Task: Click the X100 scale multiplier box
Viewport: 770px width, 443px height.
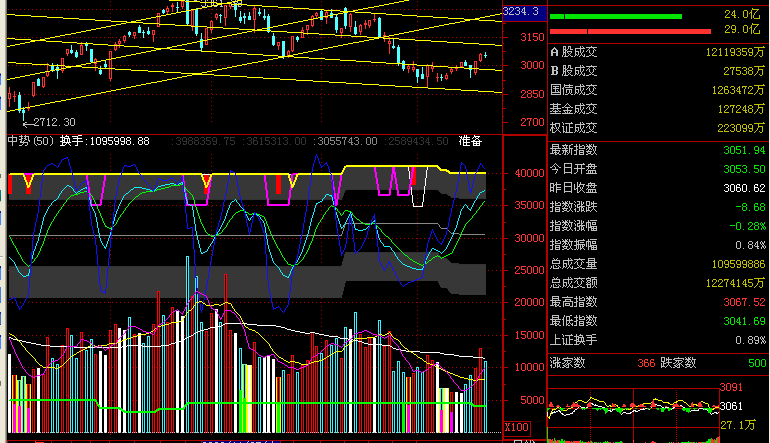Action: click(x=517, y=427)
